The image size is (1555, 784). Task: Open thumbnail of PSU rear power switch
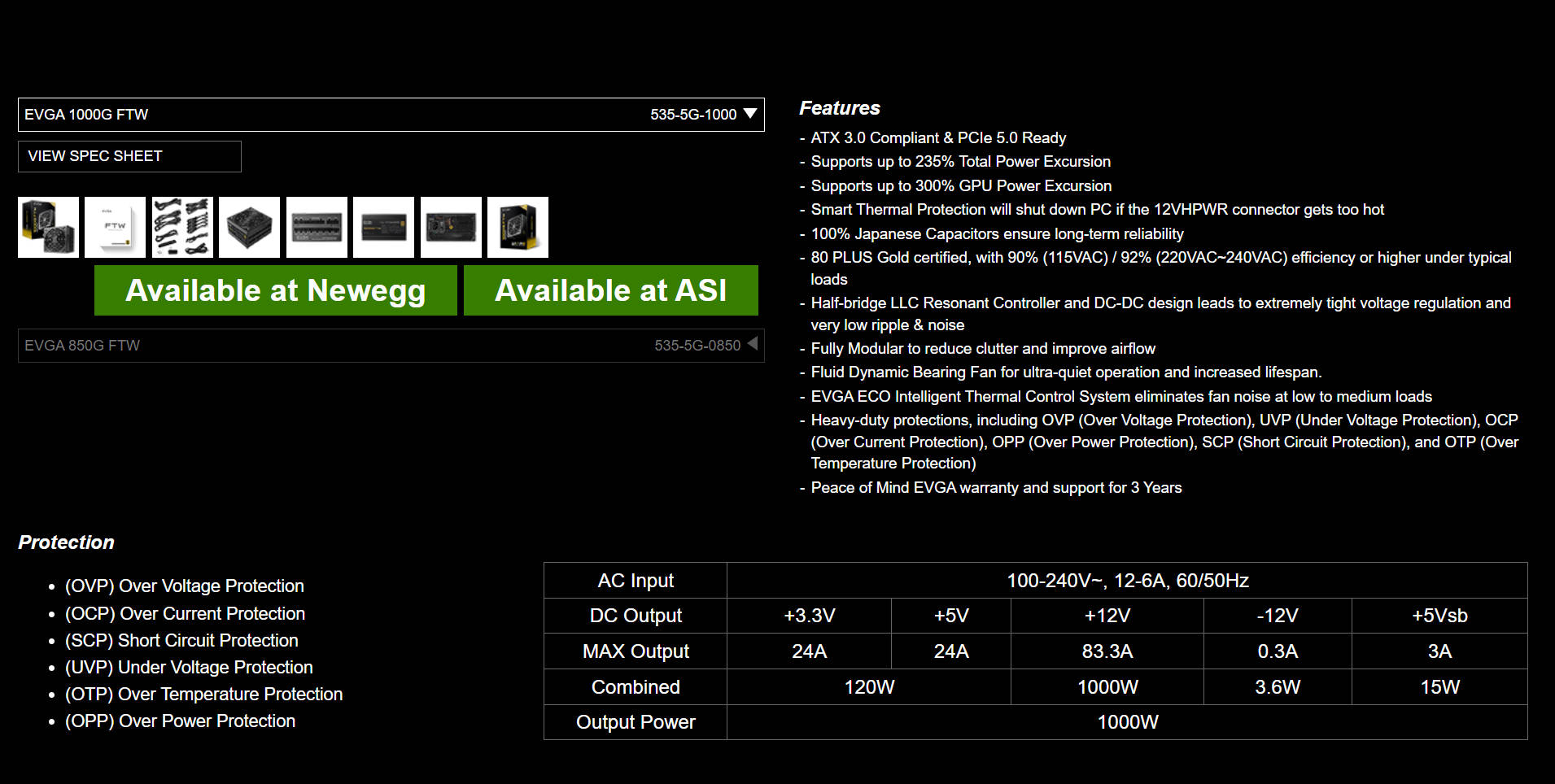click(451, 227)
